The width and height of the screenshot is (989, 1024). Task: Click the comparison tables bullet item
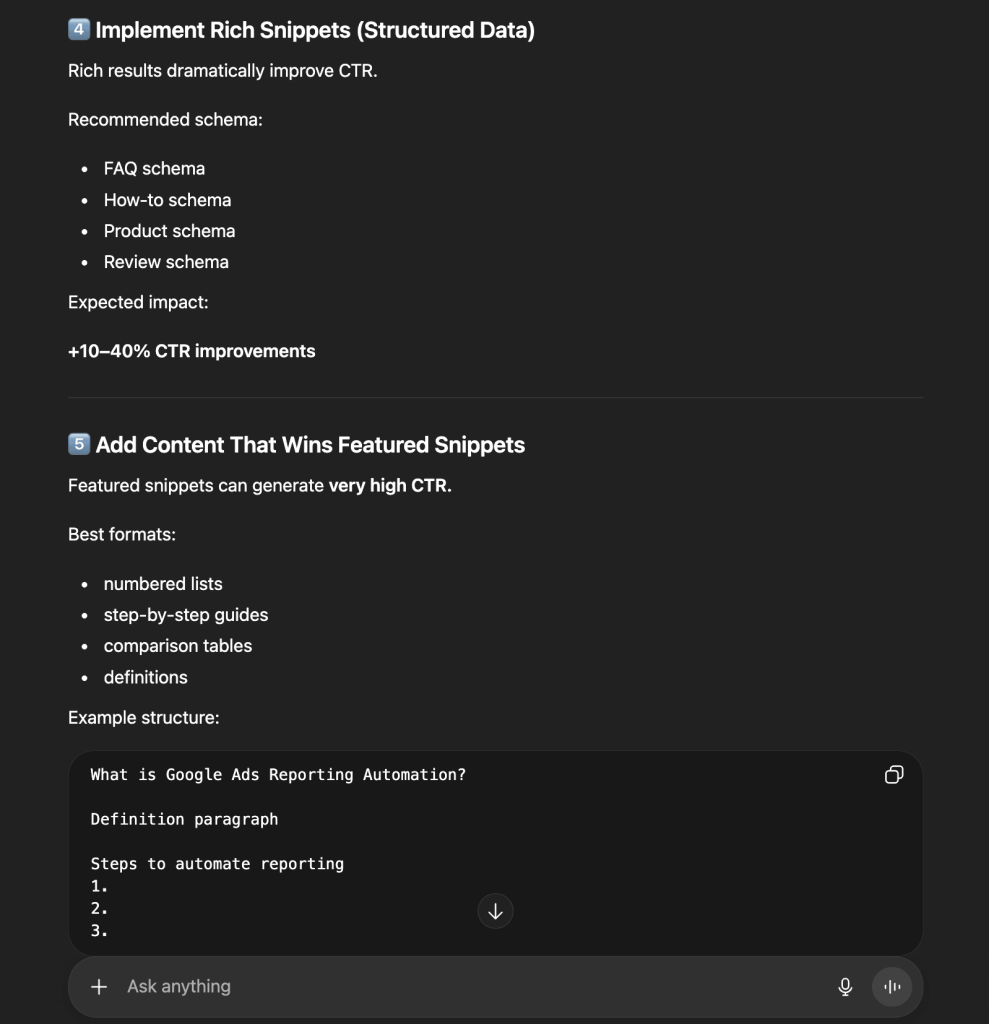[x=178, y=646]
